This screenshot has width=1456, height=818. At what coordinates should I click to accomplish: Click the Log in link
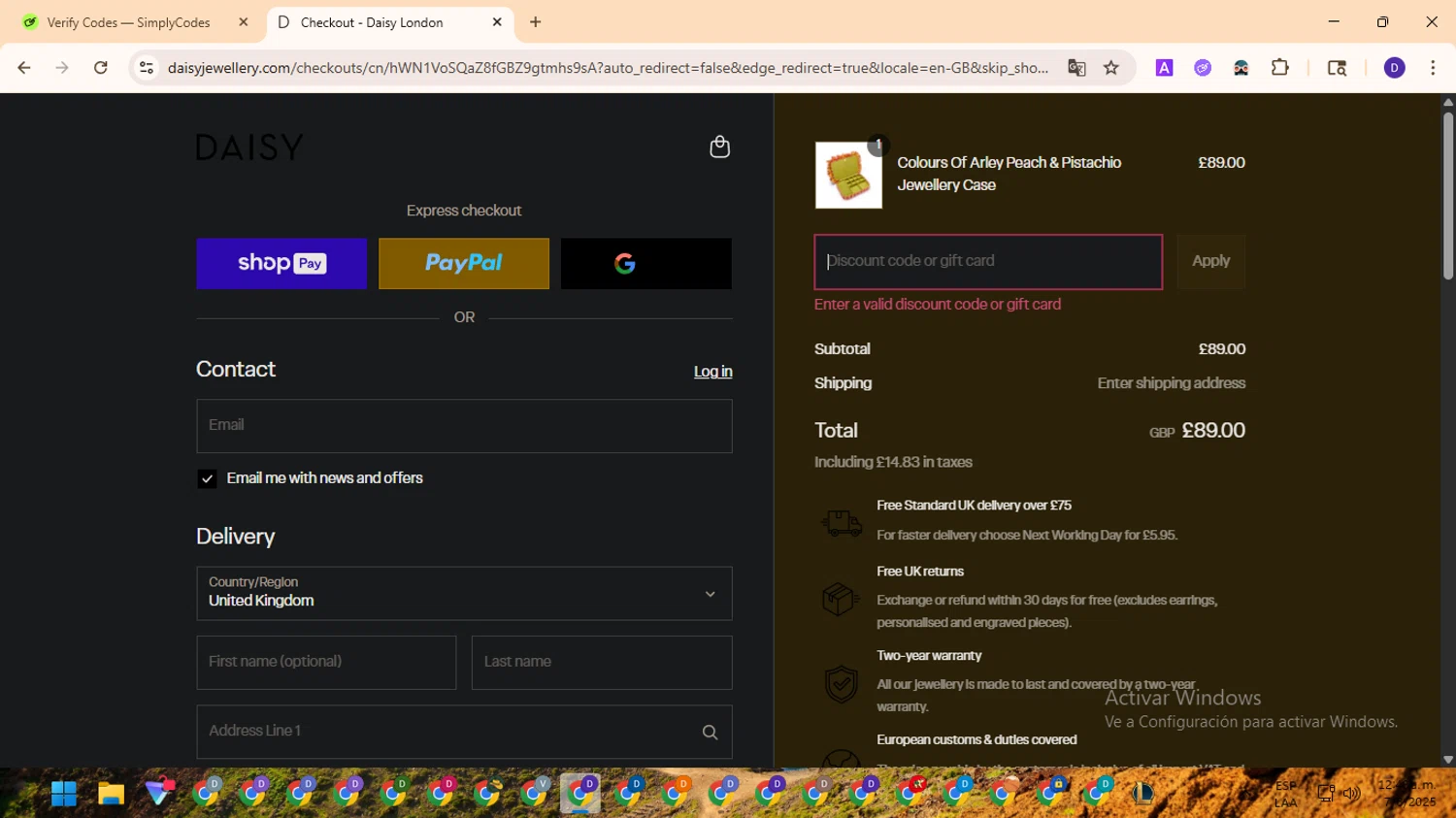712,372
